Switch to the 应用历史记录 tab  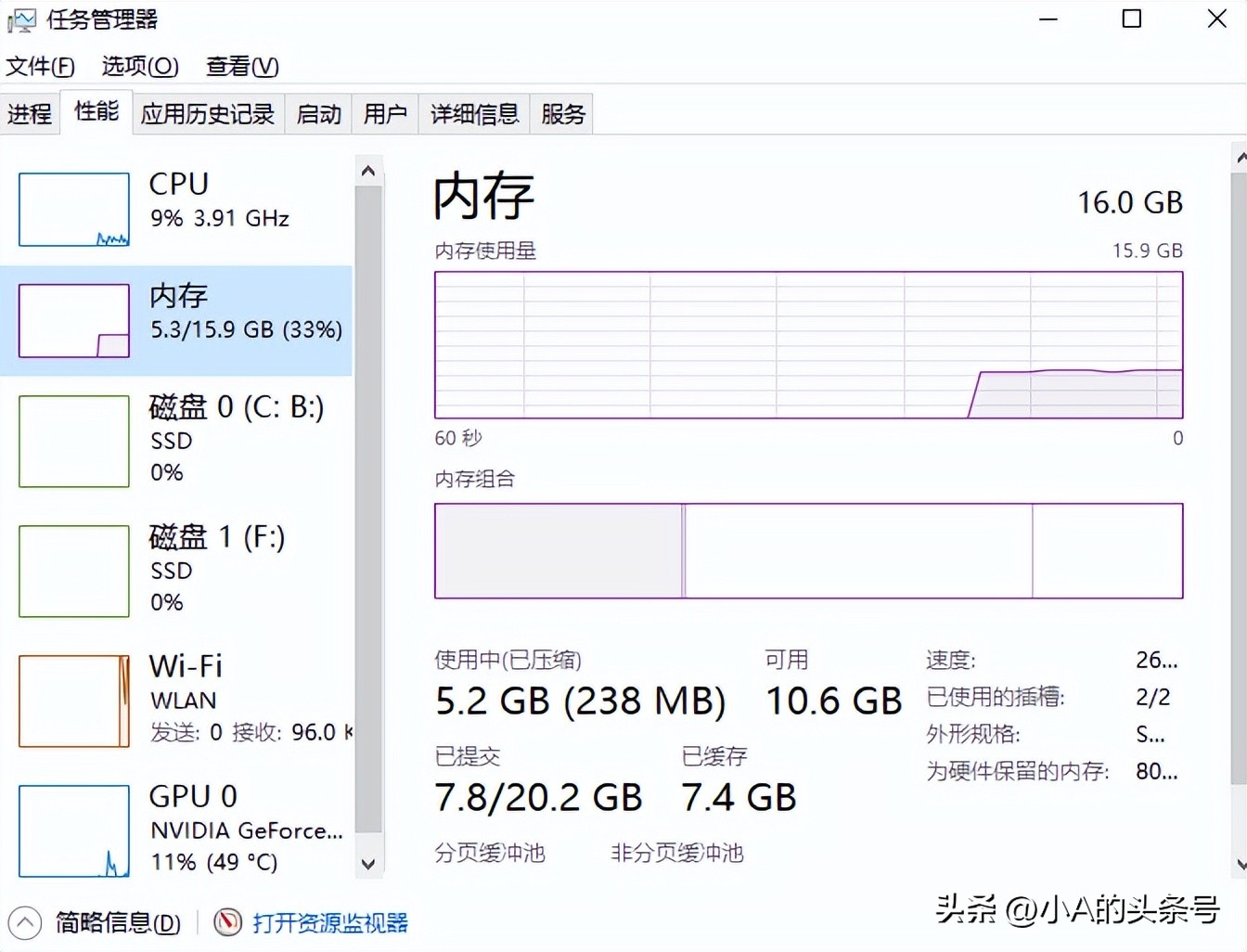click(208, 114)
